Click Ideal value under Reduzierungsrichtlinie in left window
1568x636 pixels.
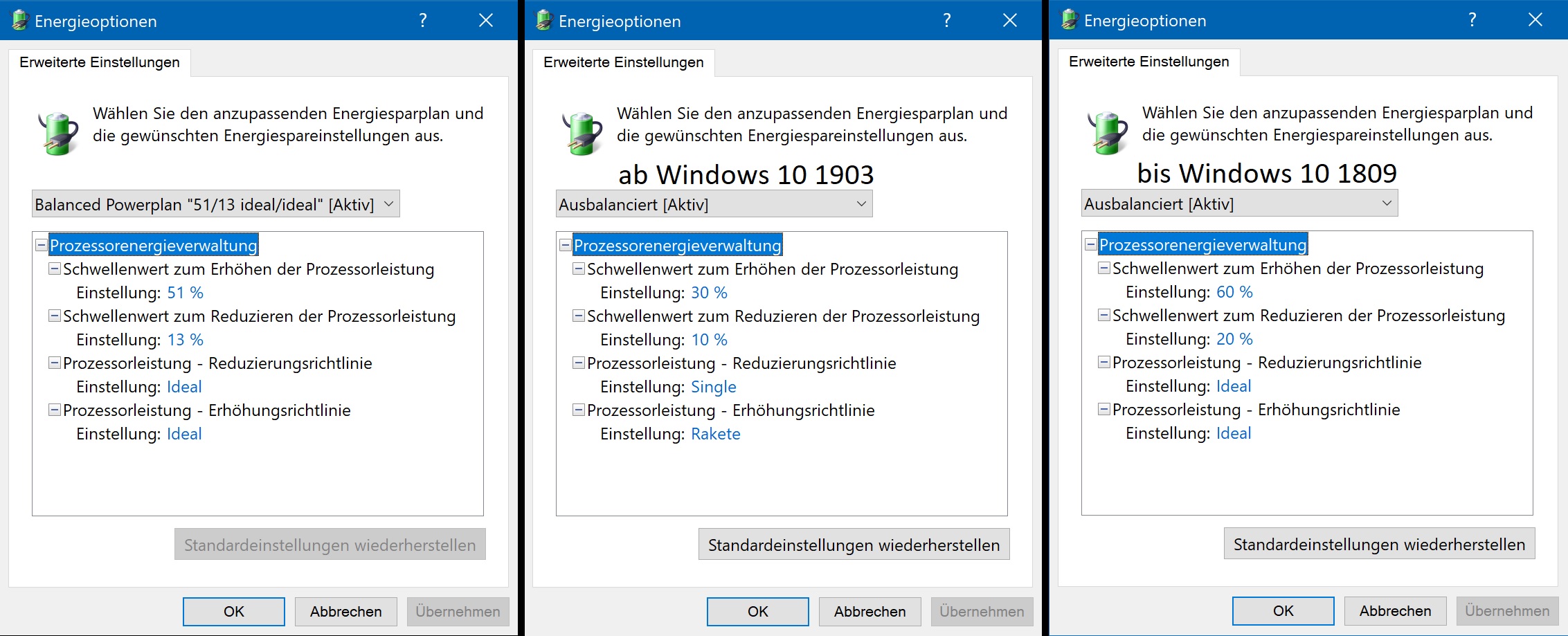coord(184,387)
